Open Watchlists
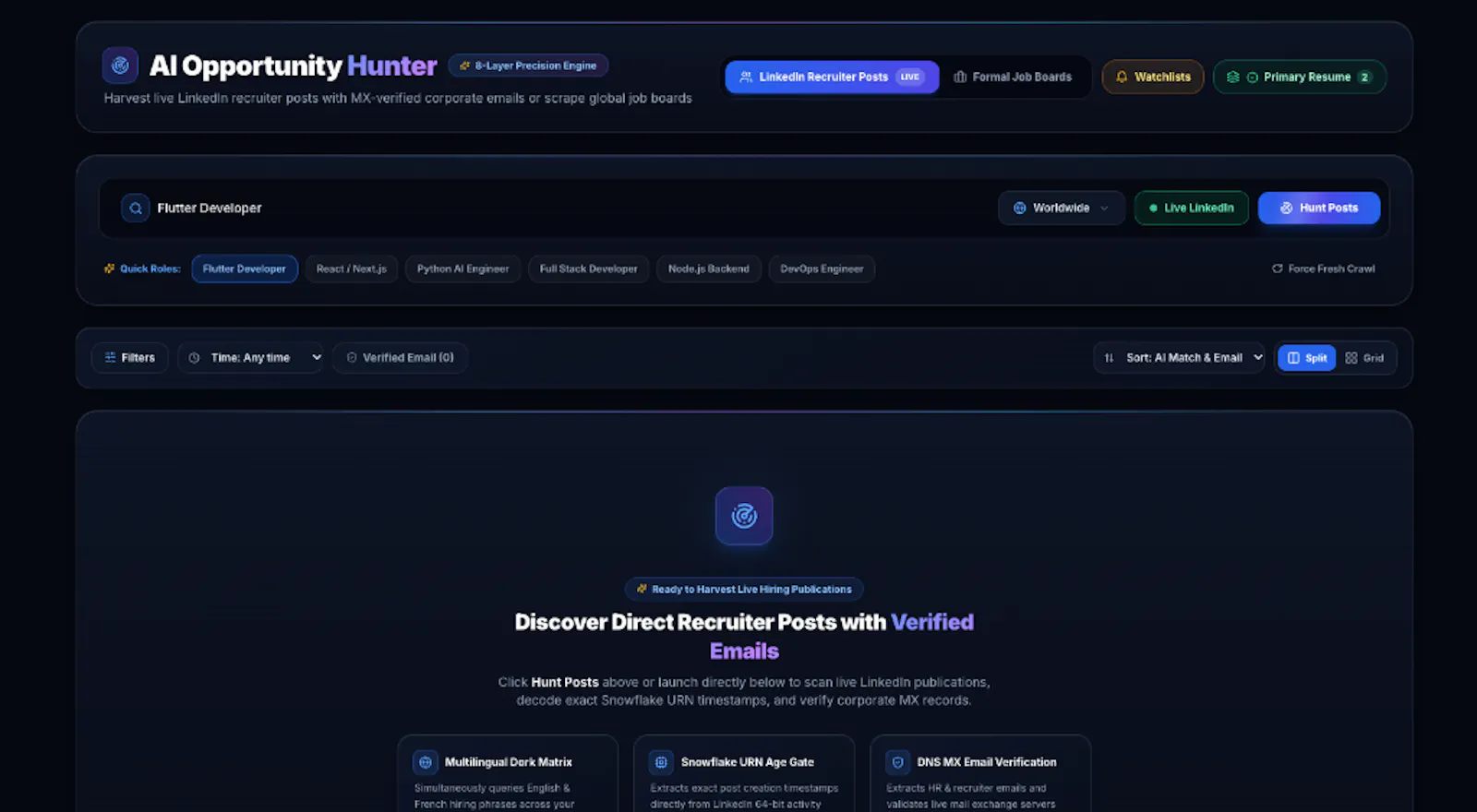1477x812 pixels. point(1153,77)
